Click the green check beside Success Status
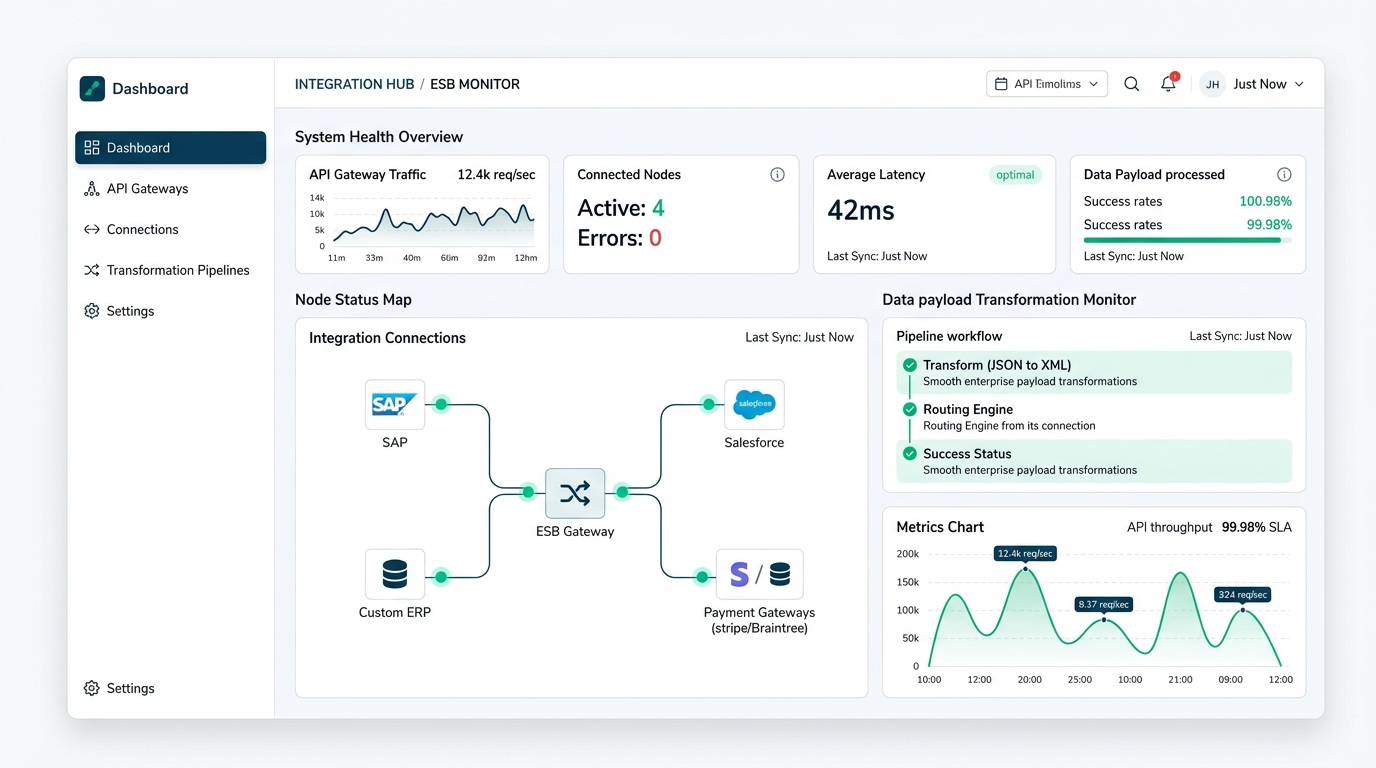The height and width of the screenshot is (768, 1376). 910,453
